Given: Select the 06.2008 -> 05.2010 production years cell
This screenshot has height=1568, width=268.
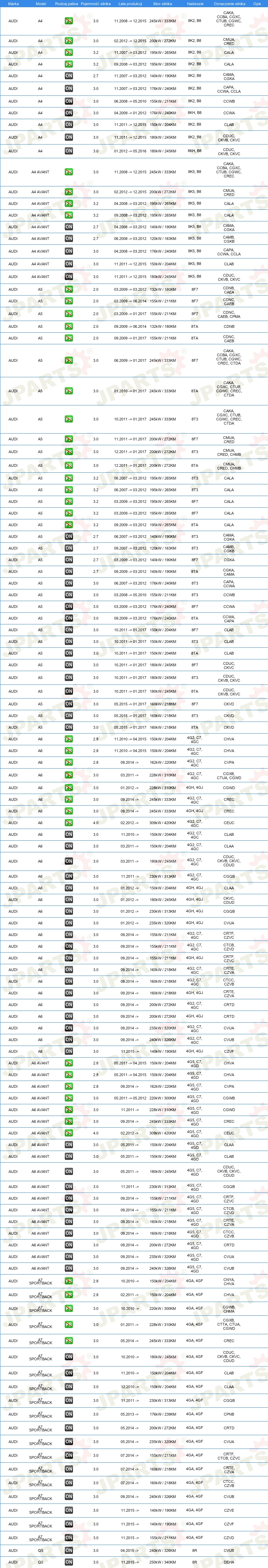Looking at the screenshot, I should pyautogui.click(x=130, y=101).
